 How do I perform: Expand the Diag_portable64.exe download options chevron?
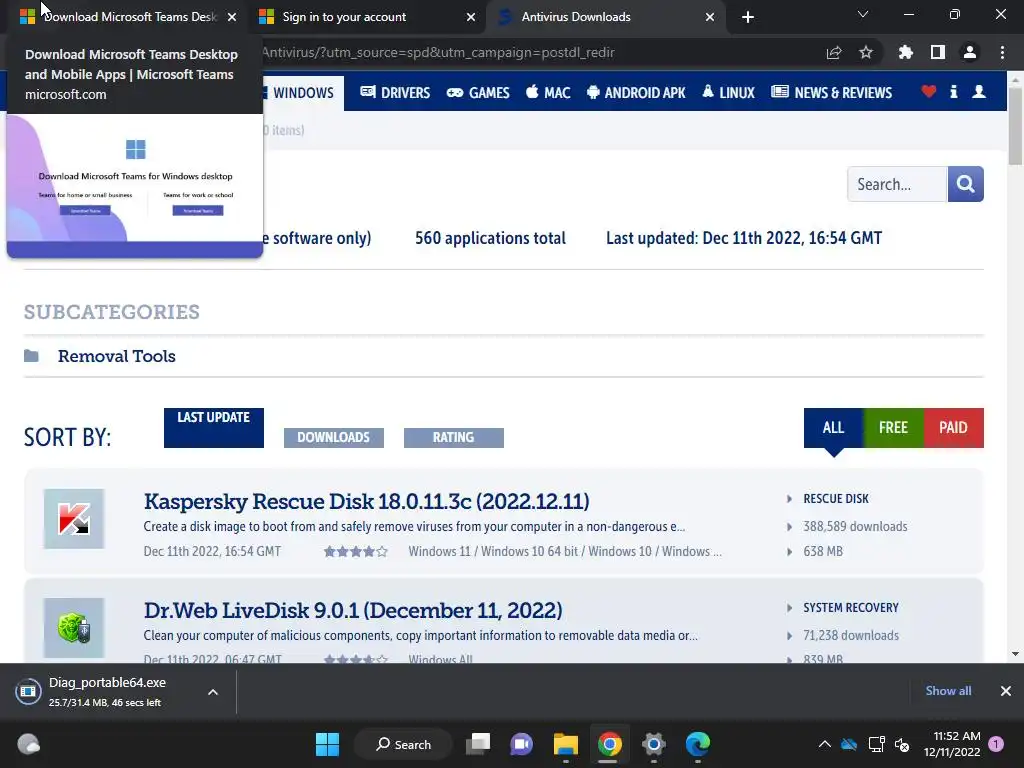[213, 692]
